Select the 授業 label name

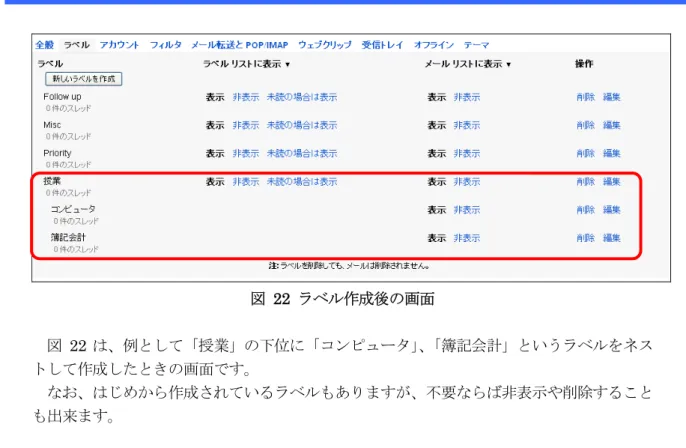(52, 181)
